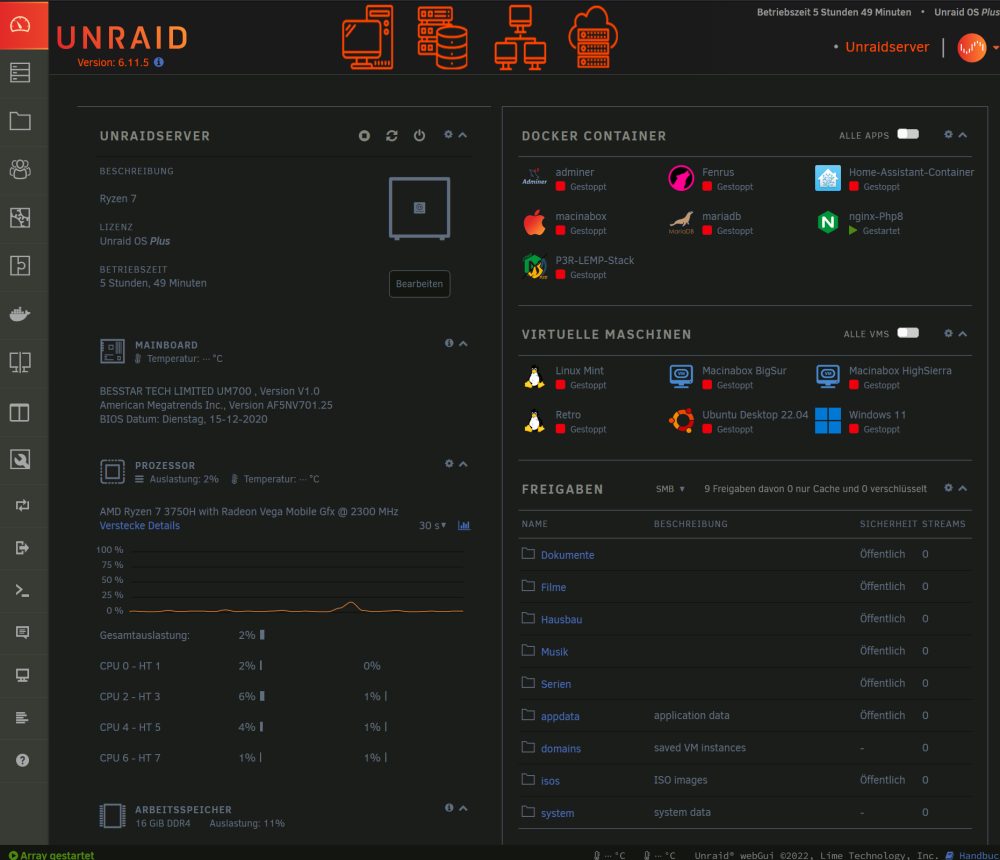This screenshot has width=1000, height=860.
Task: Collapse the Virtuelle Maschinen panel
Action: coord(963,333)
